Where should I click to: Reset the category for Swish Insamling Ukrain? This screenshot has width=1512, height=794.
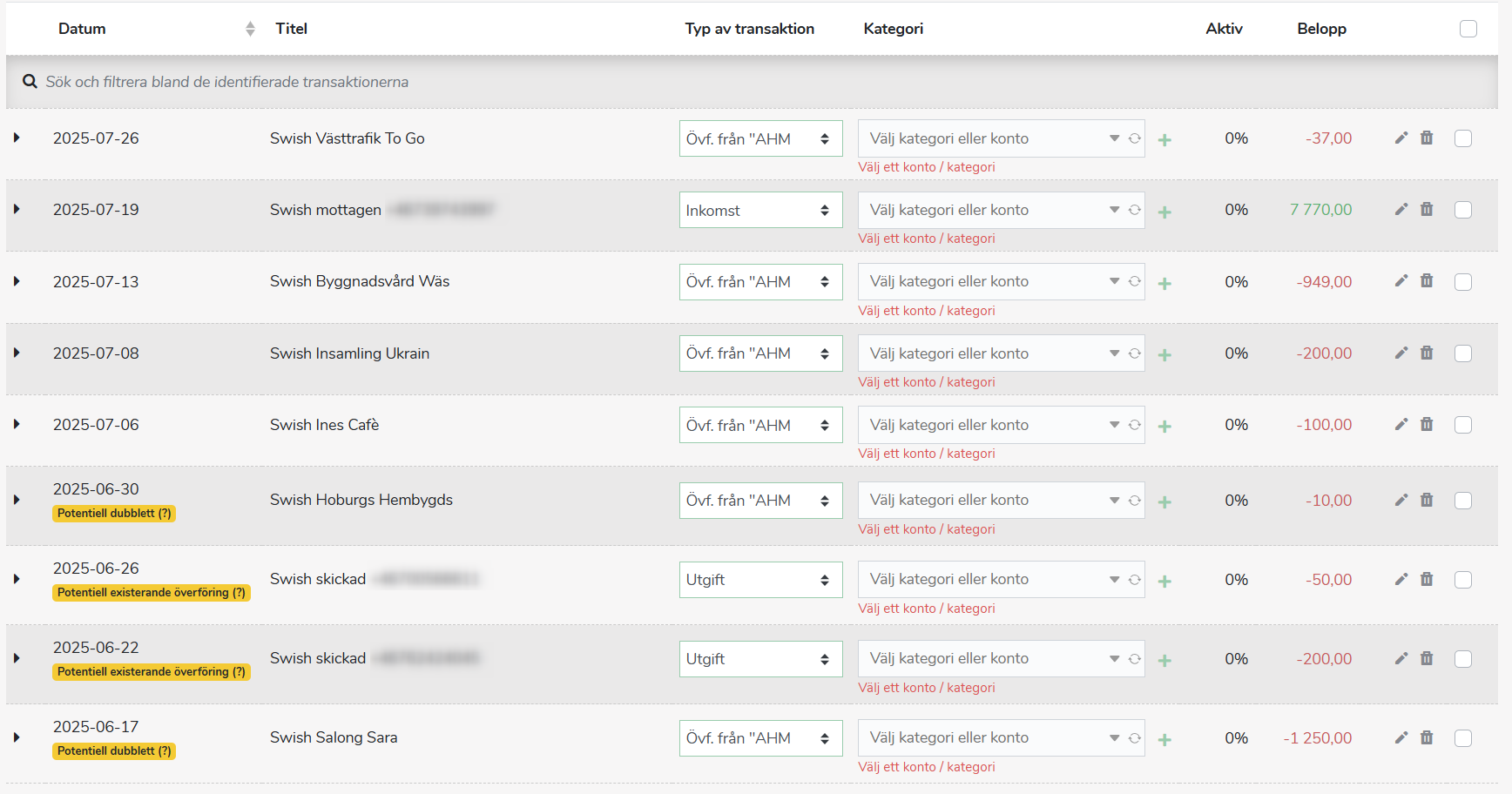1134,353
